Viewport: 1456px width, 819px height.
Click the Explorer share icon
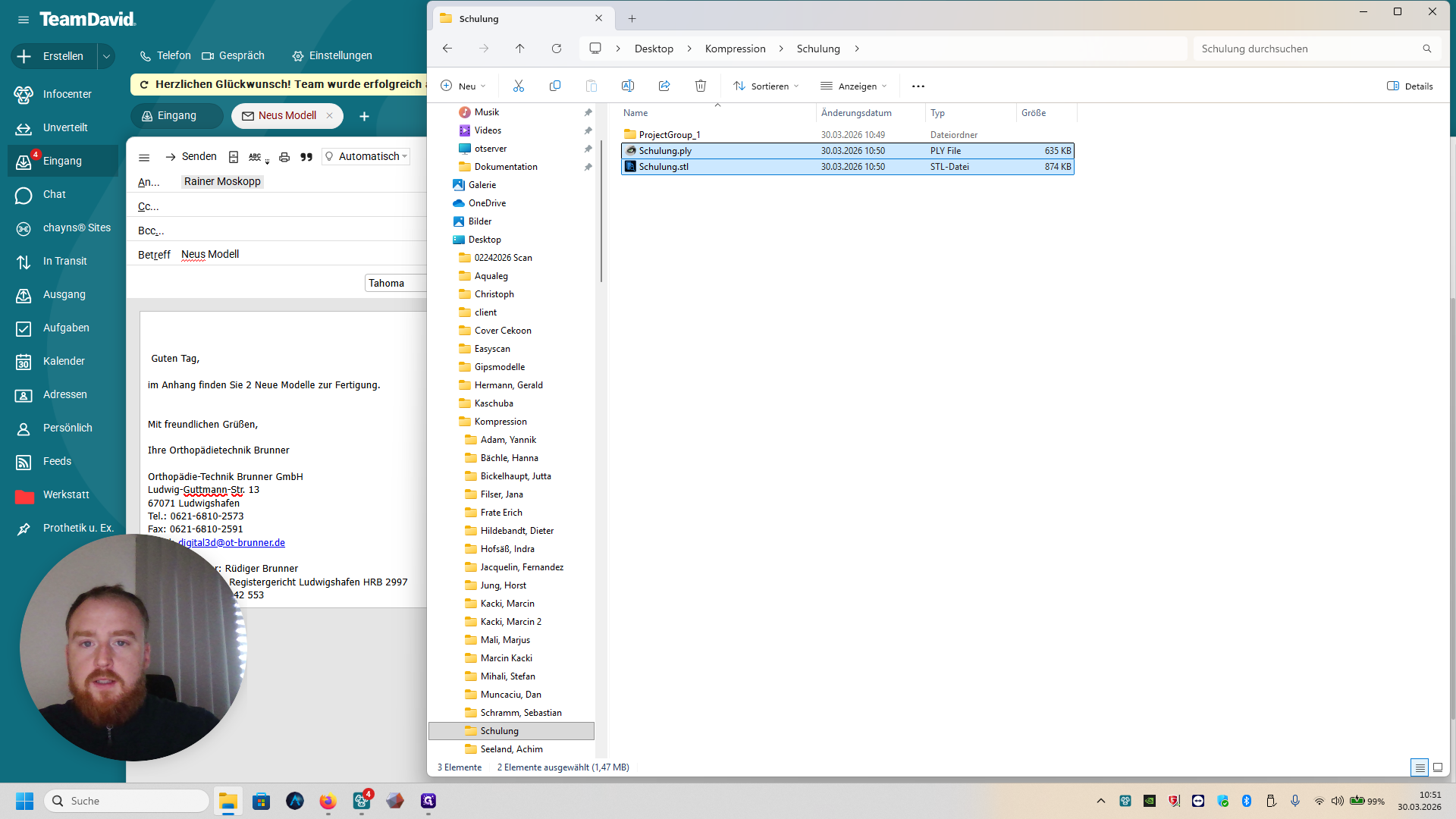[x=664, y=86]
